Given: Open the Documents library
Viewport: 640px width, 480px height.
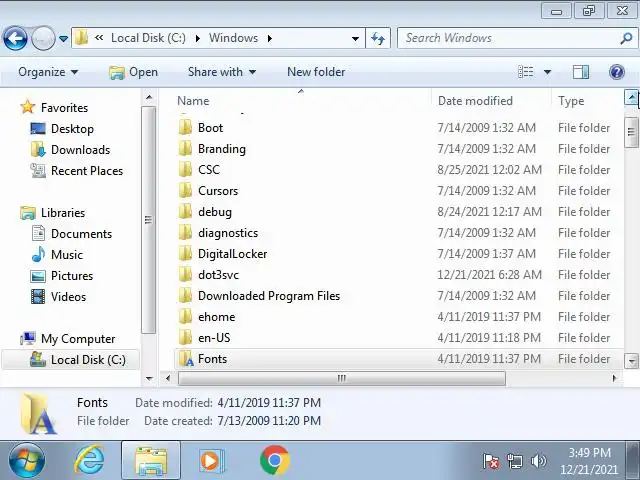Looking at the screenshot, I should point(81,234).
